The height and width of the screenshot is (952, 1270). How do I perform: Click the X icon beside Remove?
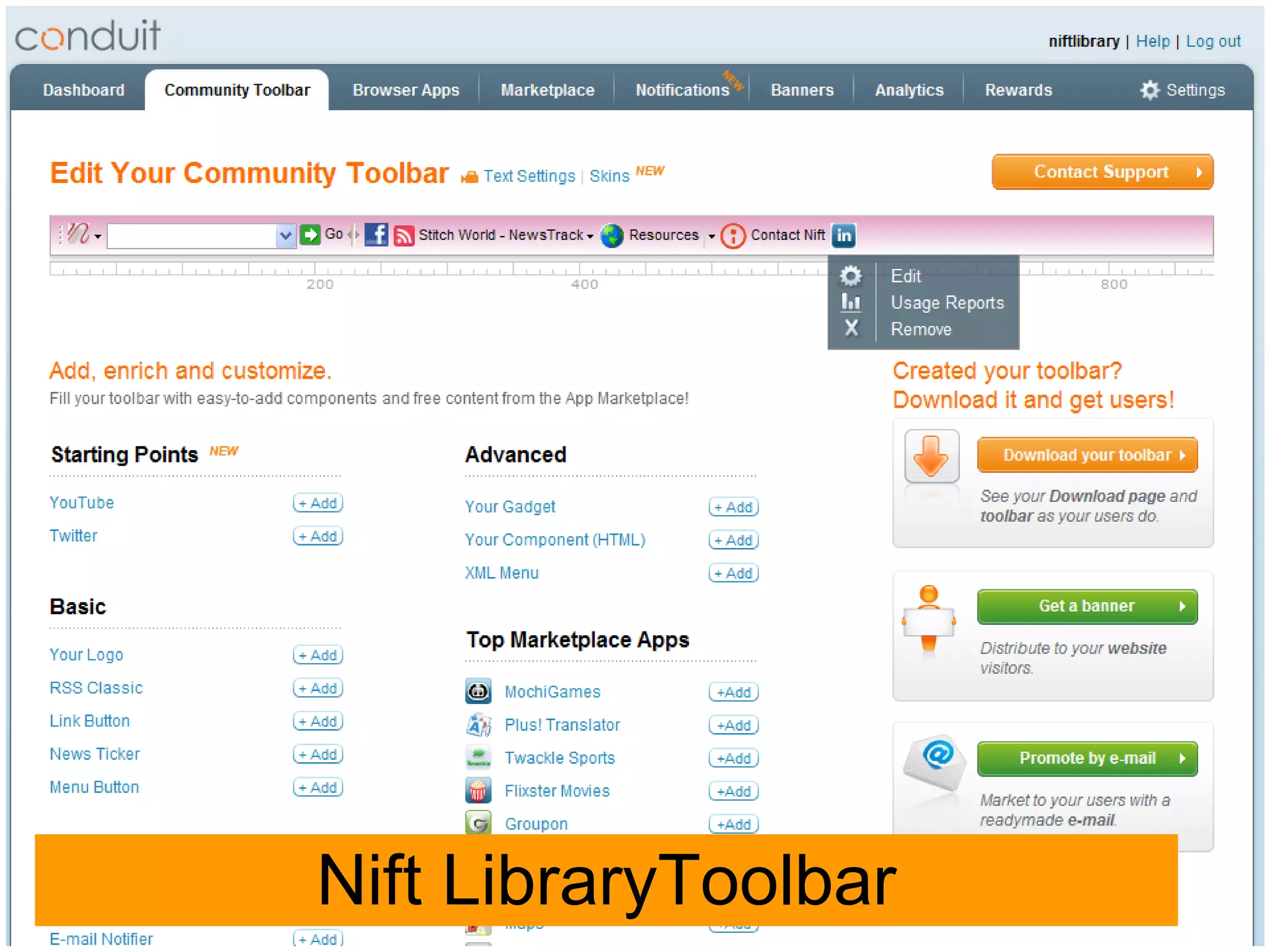(x=851, y=328)
